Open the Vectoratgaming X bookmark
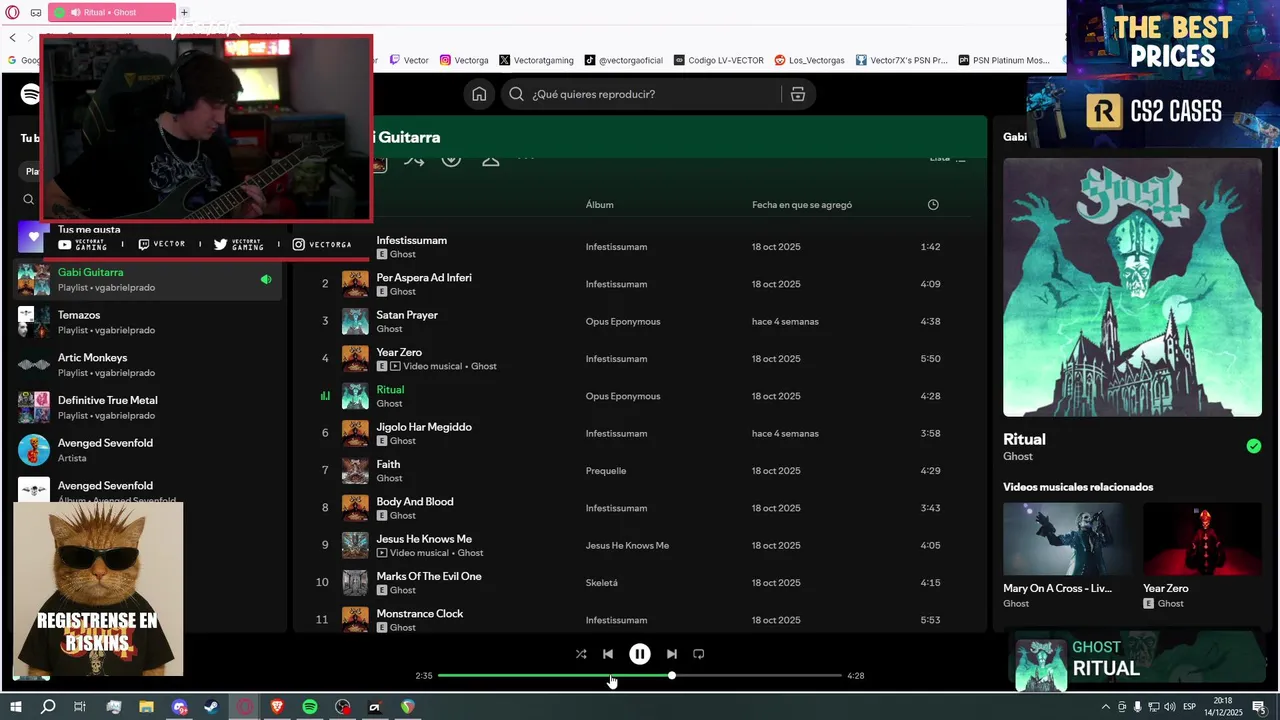 point(537,60)
